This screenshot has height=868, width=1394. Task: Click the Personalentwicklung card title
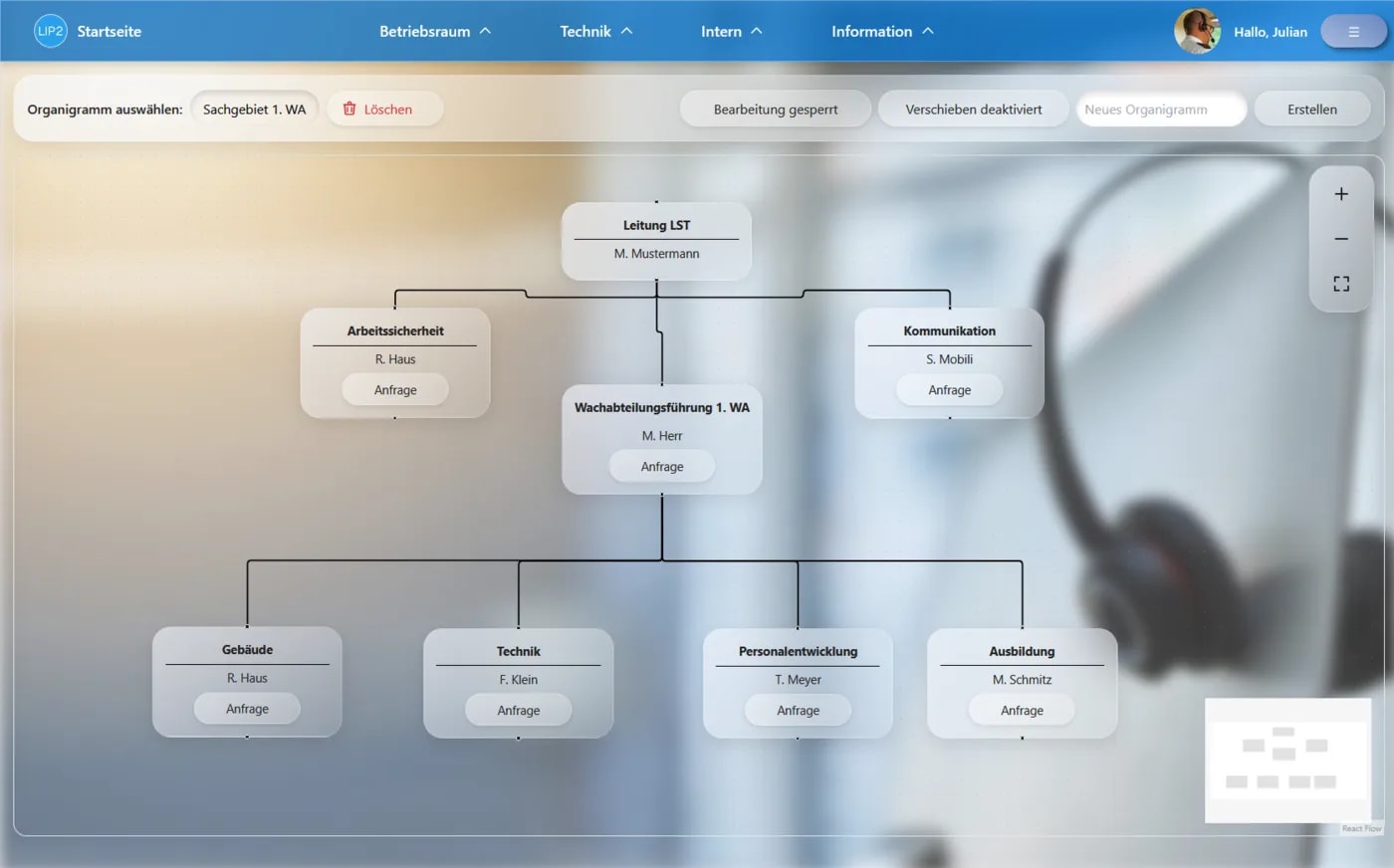pyautogui.click(x=798, y=651)
